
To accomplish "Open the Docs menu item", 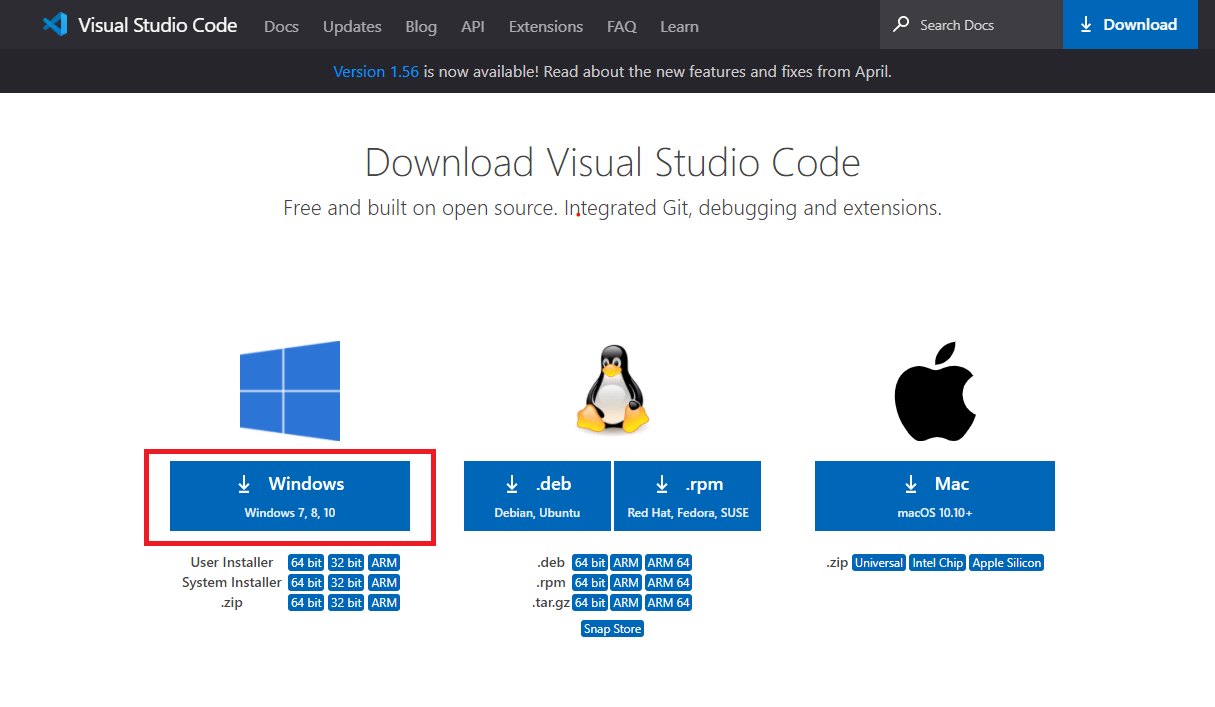I will (281, 26).
